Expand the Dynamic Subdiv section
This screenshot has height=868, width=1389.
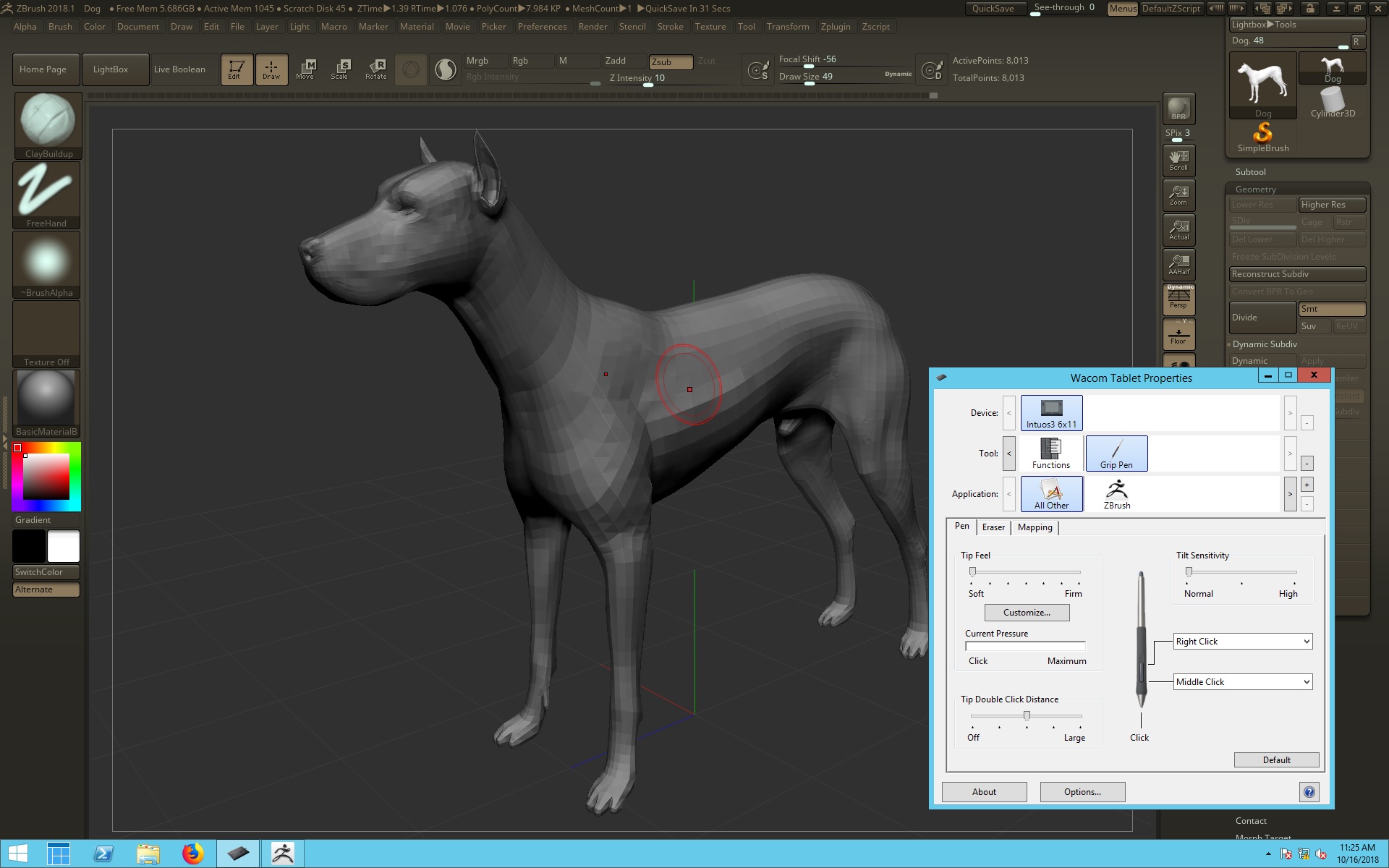point(1264,344)
